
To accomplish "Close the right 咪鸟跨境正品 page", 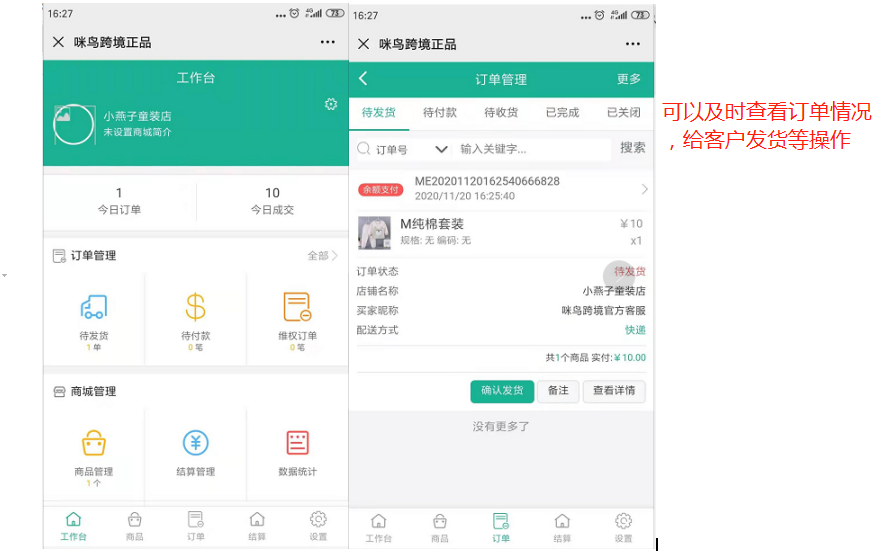I will pyautogui.click(x=364, y=44).
